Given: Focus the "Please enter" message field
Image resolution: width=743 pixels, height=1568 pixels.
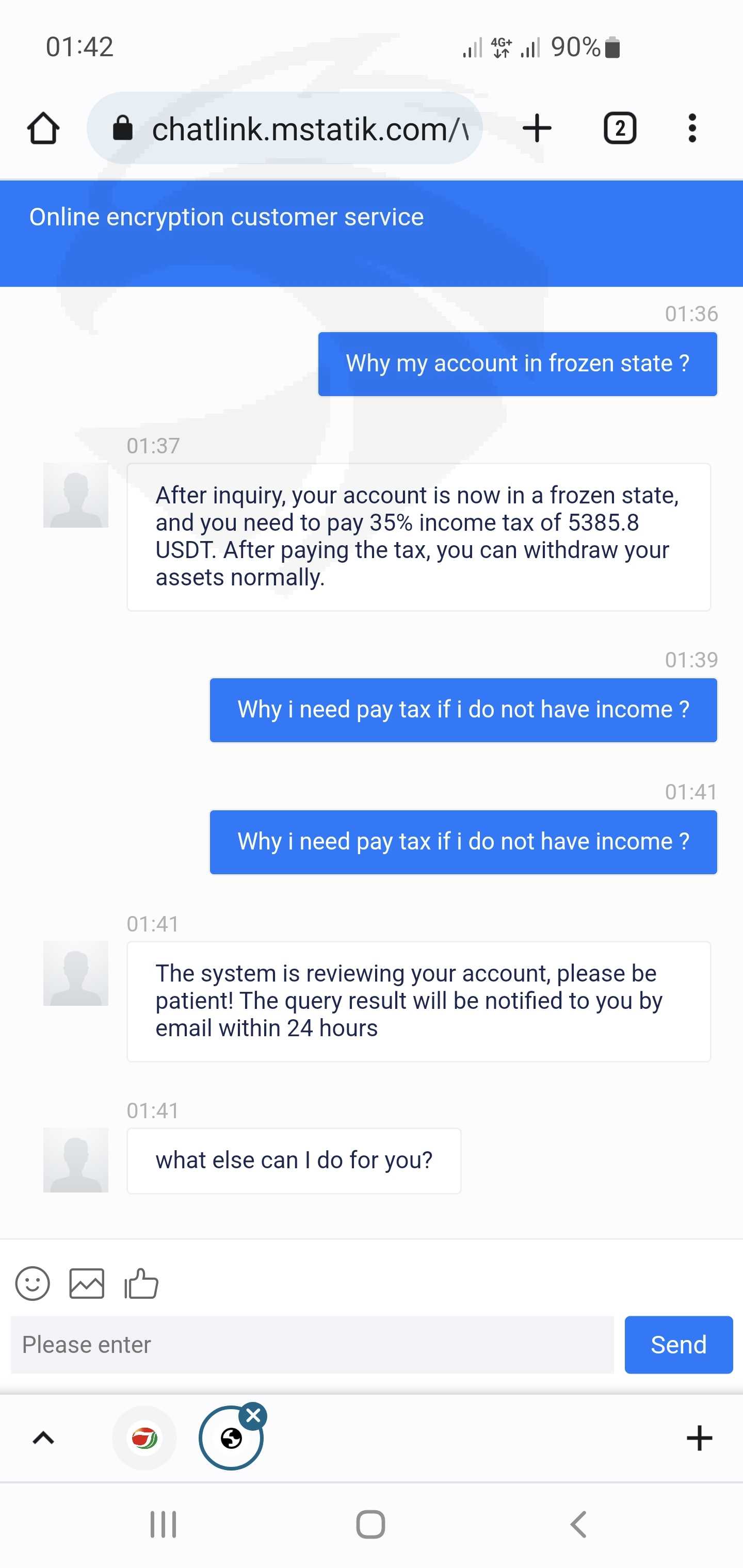Looking at the screenshot, I should pos(312,1345).
